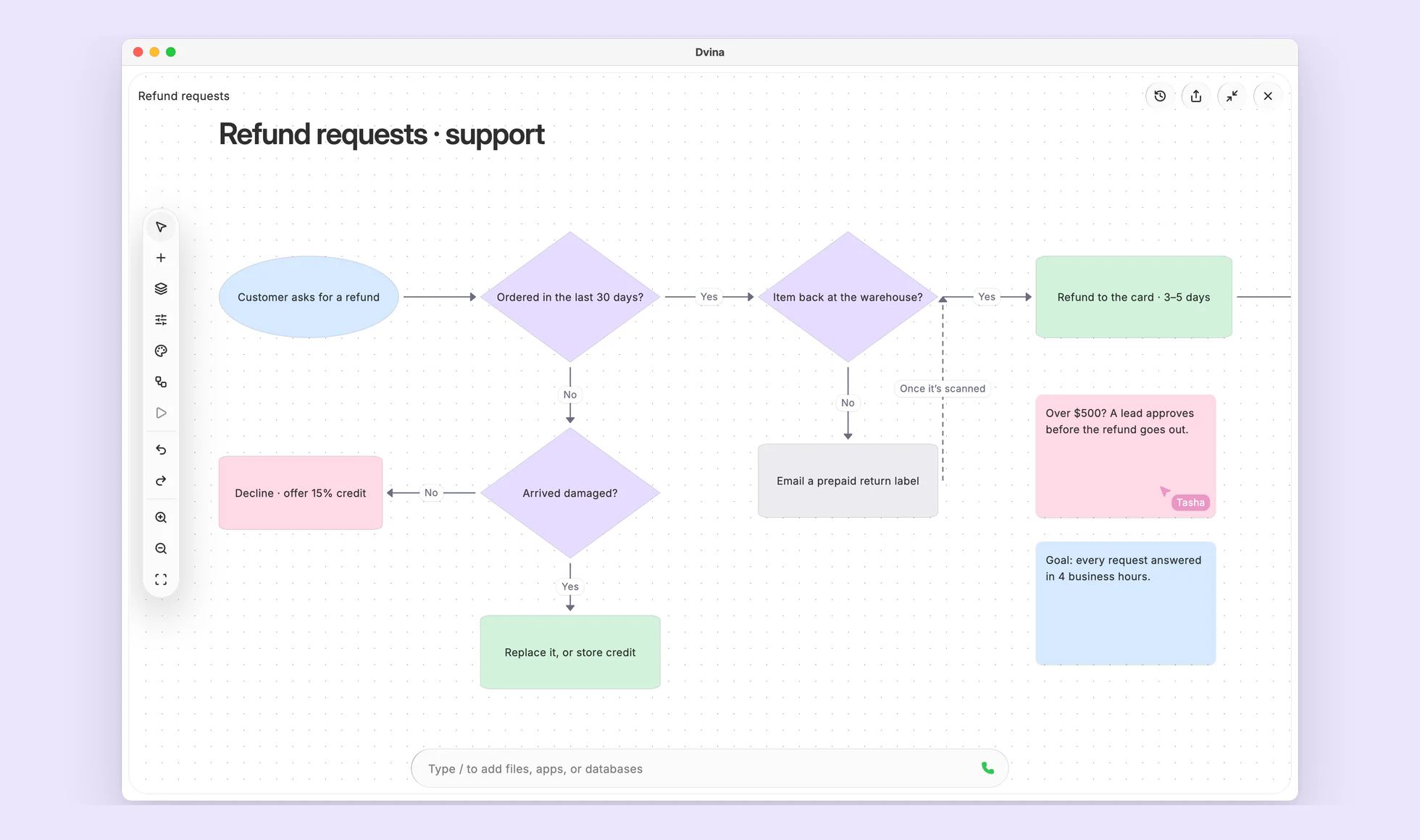Select the pointer/select tool
This screenshot has width=1420, height=840.
[x=161, y=227]
